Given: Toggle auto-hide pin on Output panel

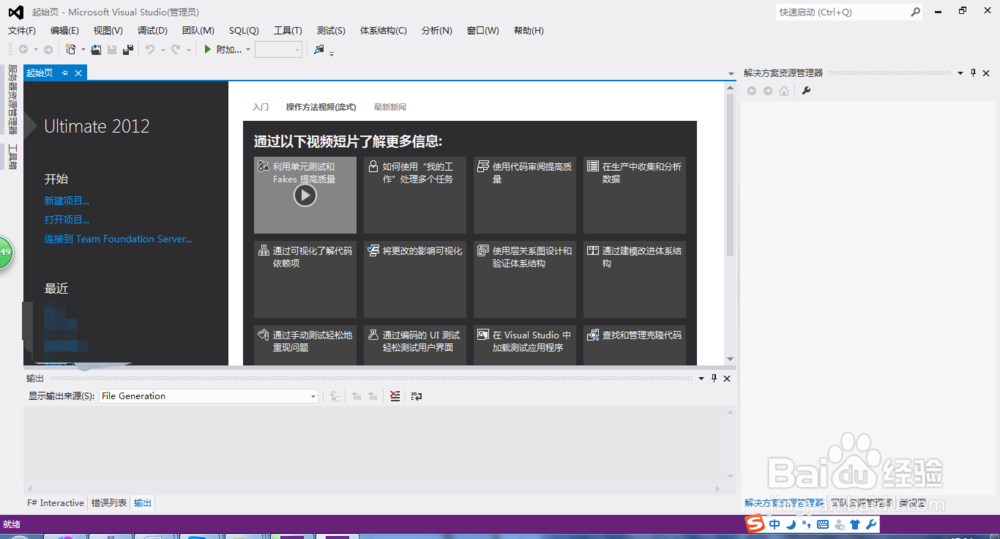Looking at the screenshot, I should click(714, 378).
